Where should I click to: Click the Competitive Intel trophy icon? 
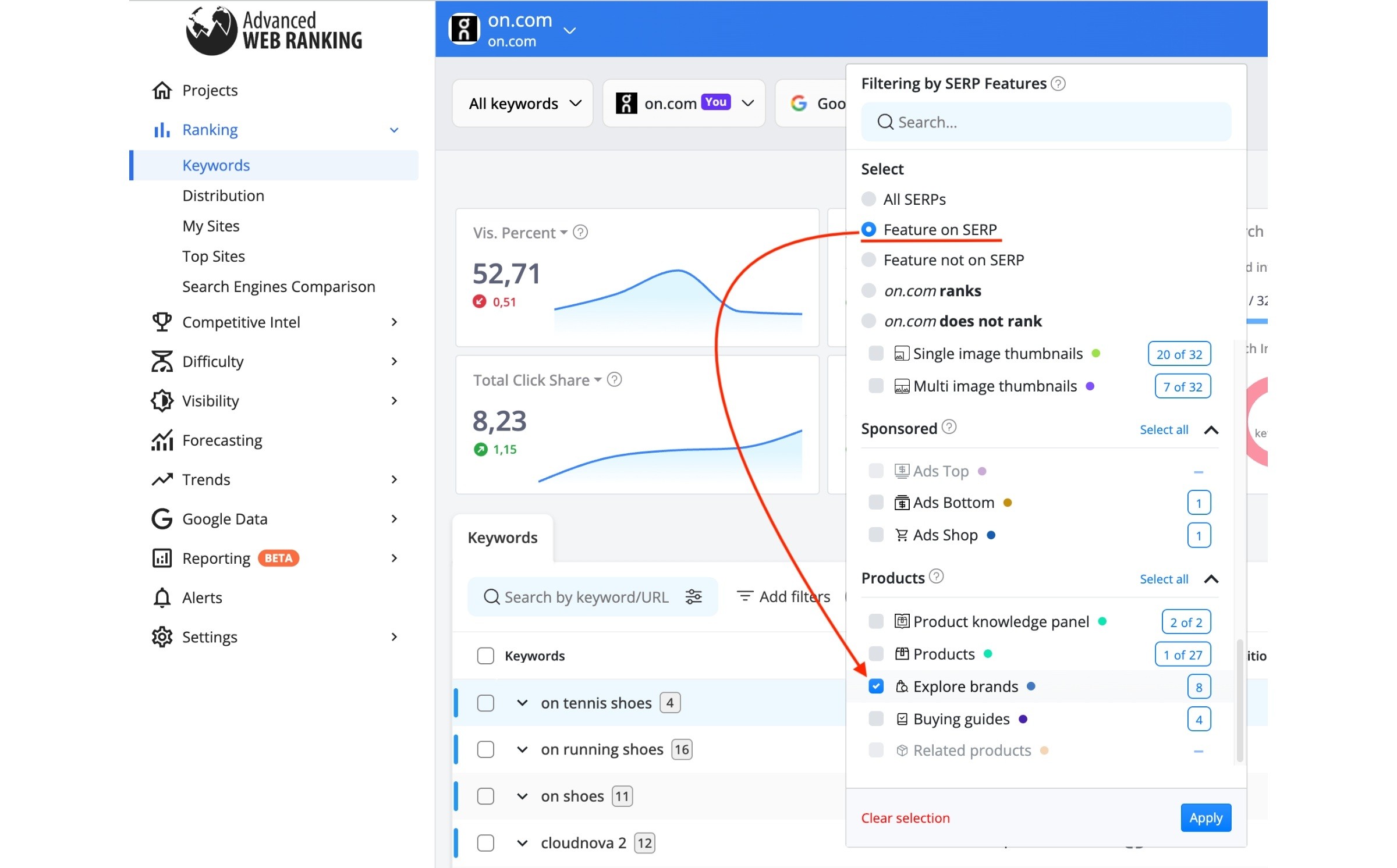162,322
